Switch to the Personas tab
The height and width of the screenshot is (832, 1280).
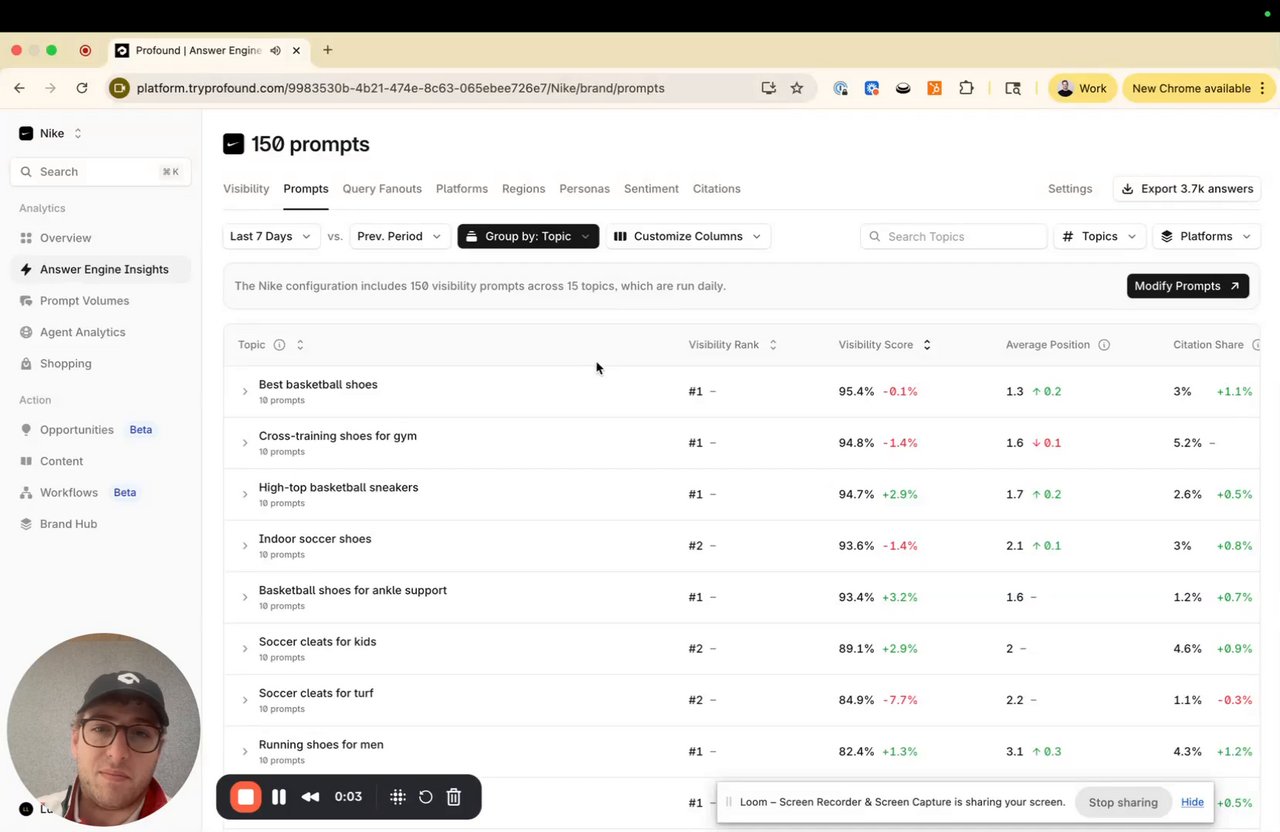pyautogui.click(x=585, y=189)
